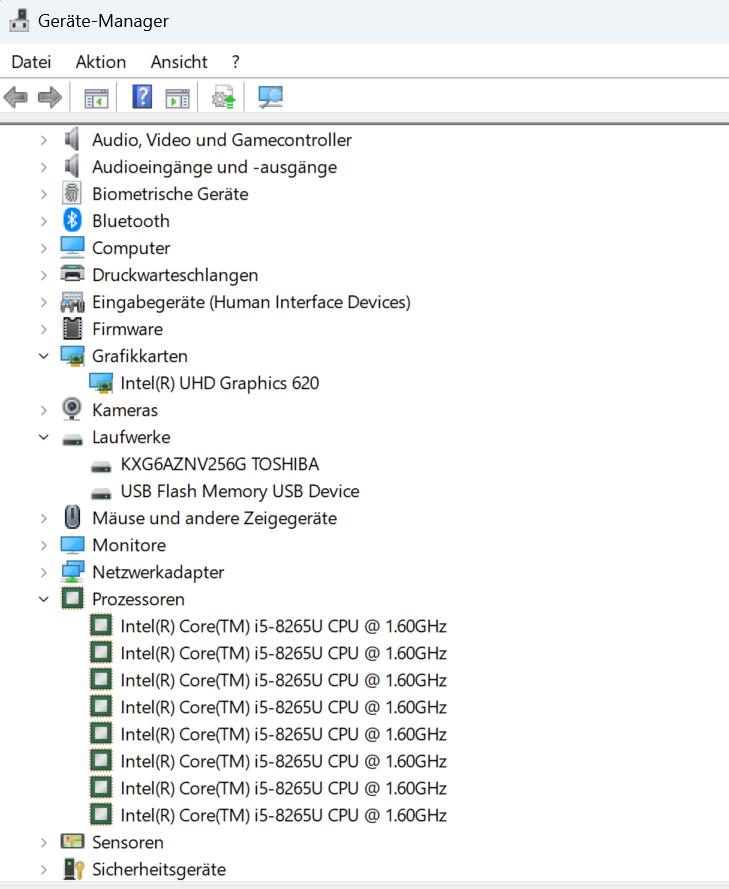This screenshot has width=729, height=889.
Task: Click the Druckwarteschlangen printer icon
Action: (x=72, y=274)
